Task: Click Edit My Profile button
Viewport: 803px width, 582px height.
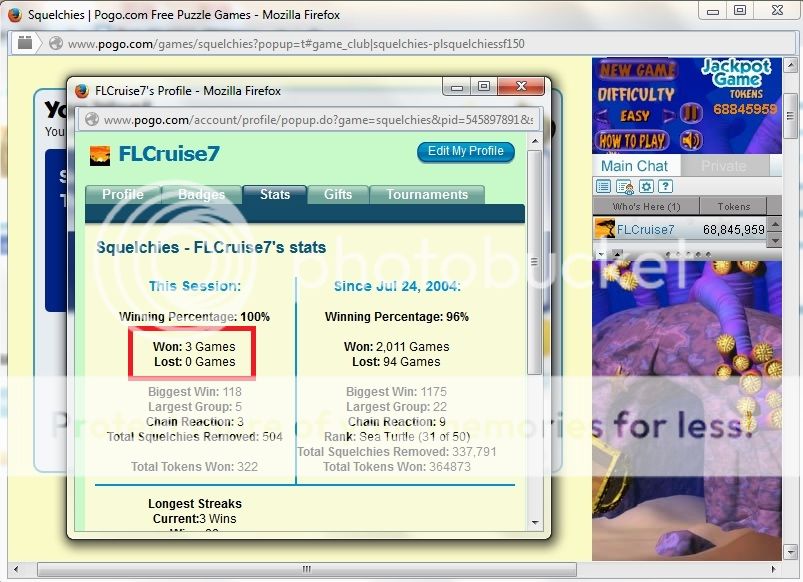Action: tap(466, 152)
